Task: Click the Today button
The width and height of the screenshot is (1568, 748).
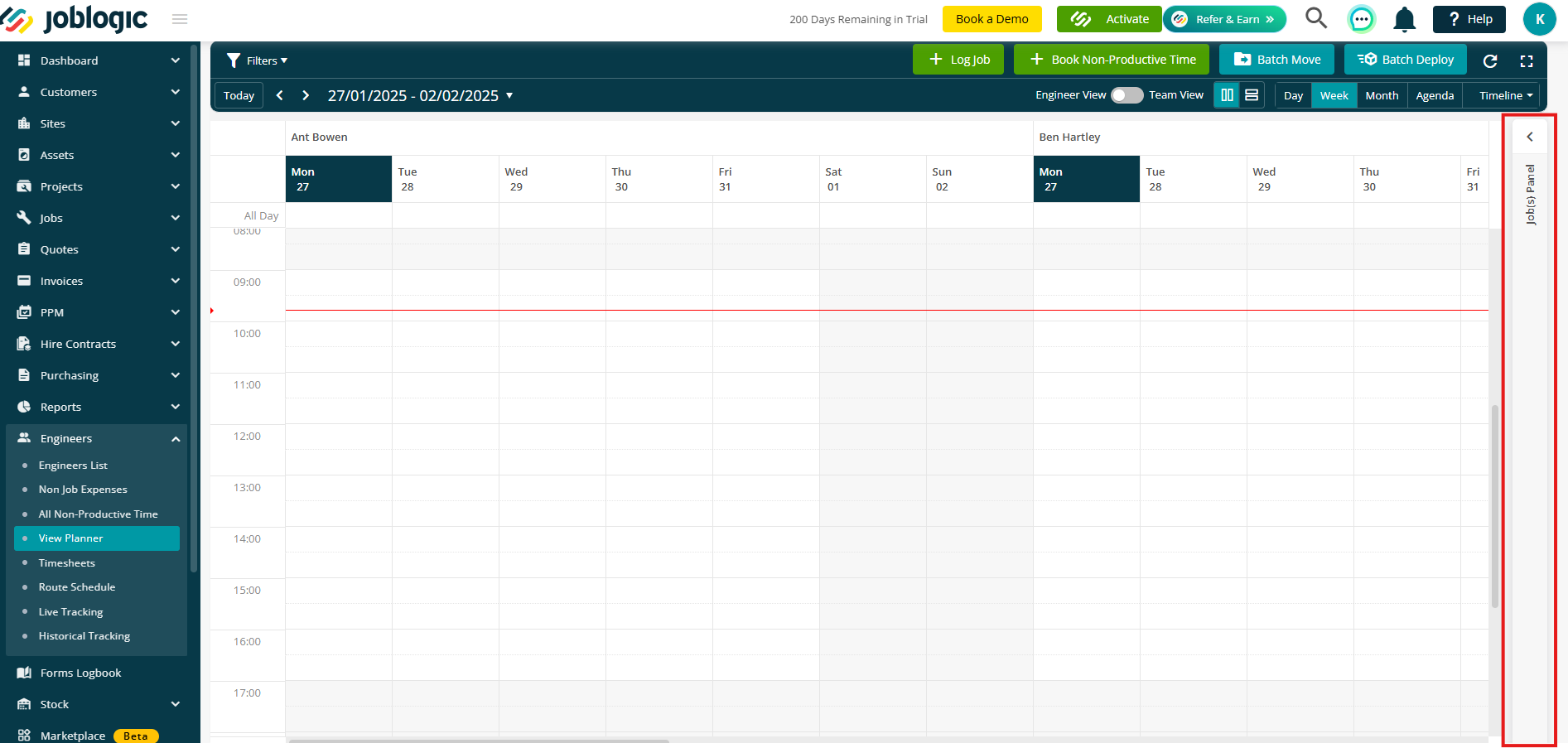Action: [239, 95]
